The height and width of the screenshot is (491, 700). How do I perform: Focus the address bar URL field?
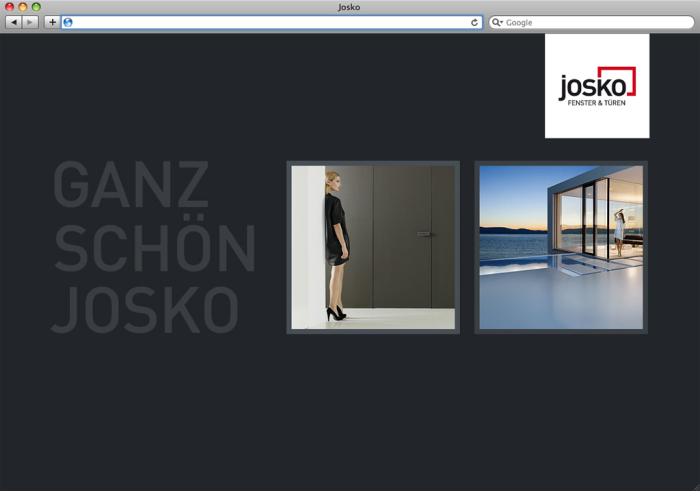tap(271, 22)
